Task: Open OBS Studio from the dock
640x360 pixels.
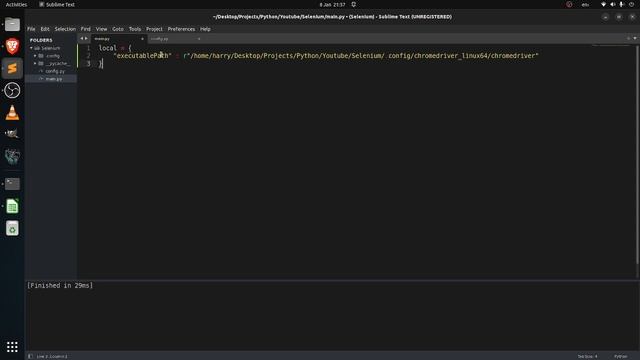Action: tap(12, 90)
